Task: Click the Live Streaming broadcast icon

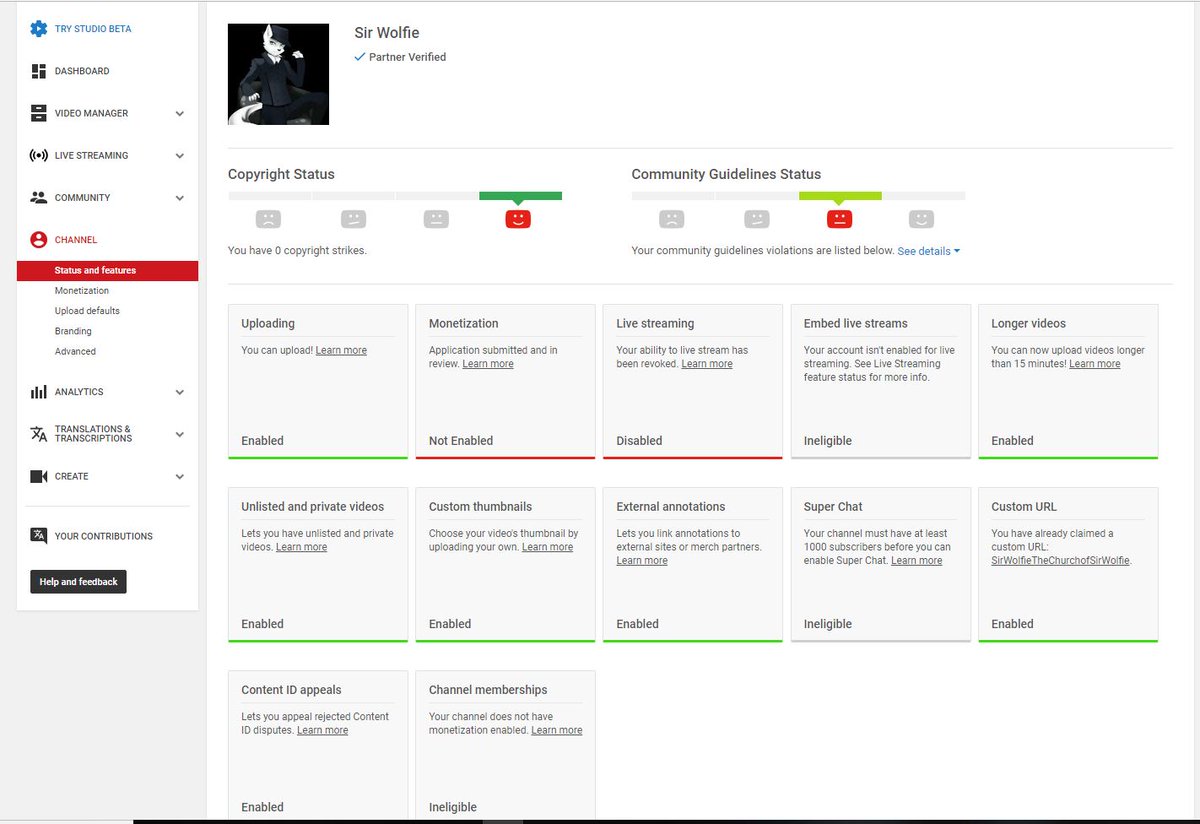Action: 39,155
